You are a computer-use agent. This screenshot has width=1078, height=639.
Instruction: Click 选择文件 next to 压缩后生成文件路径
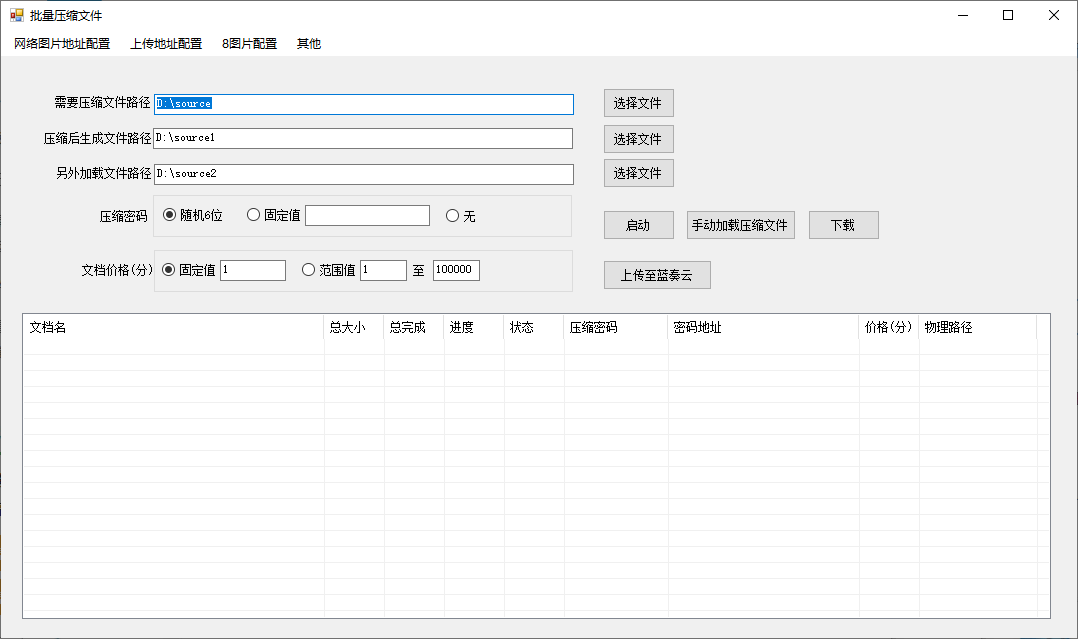[x=639, y=139]
